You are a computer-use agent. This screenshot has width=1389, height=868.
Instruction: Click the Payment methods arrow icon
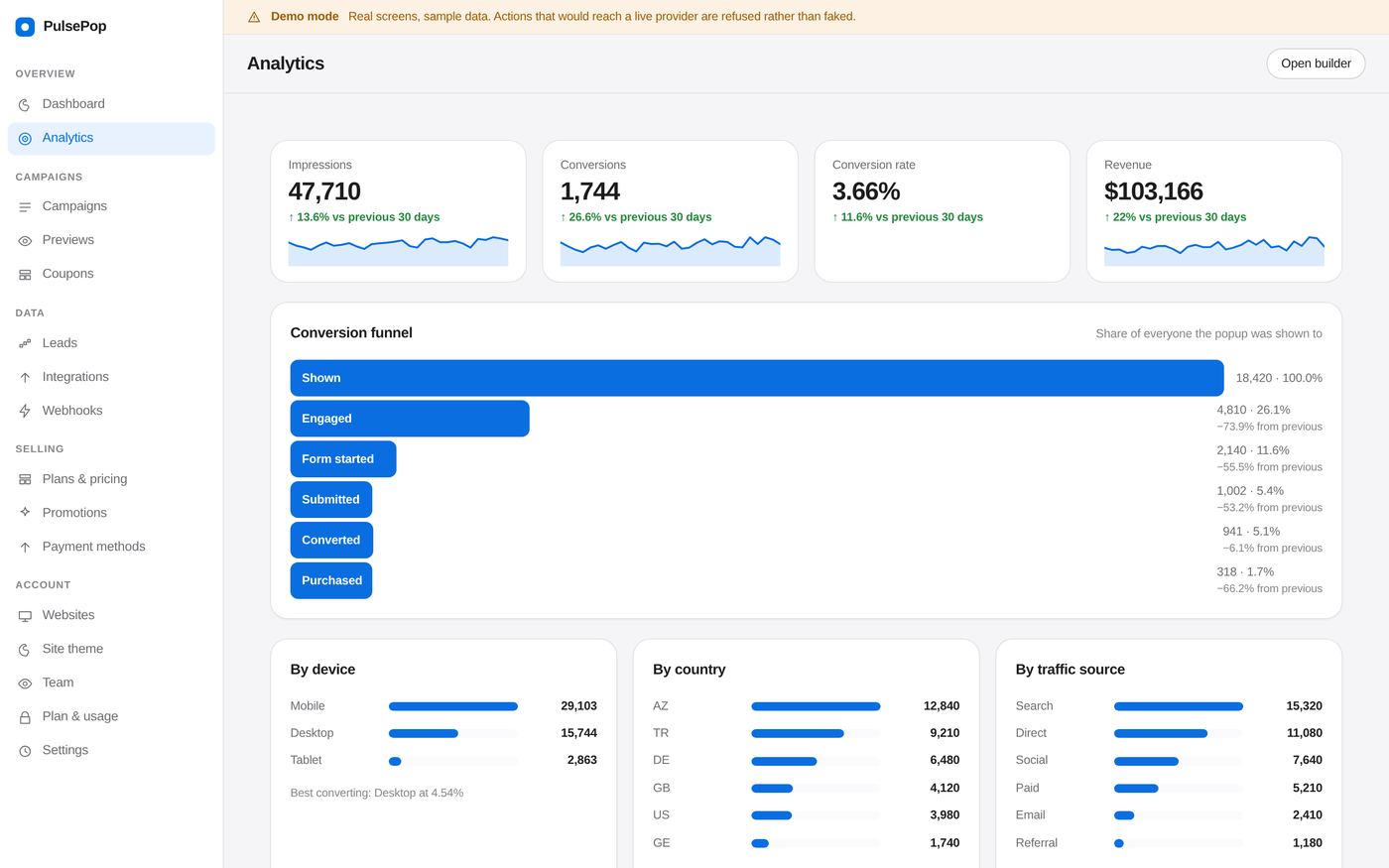point(25,547)
